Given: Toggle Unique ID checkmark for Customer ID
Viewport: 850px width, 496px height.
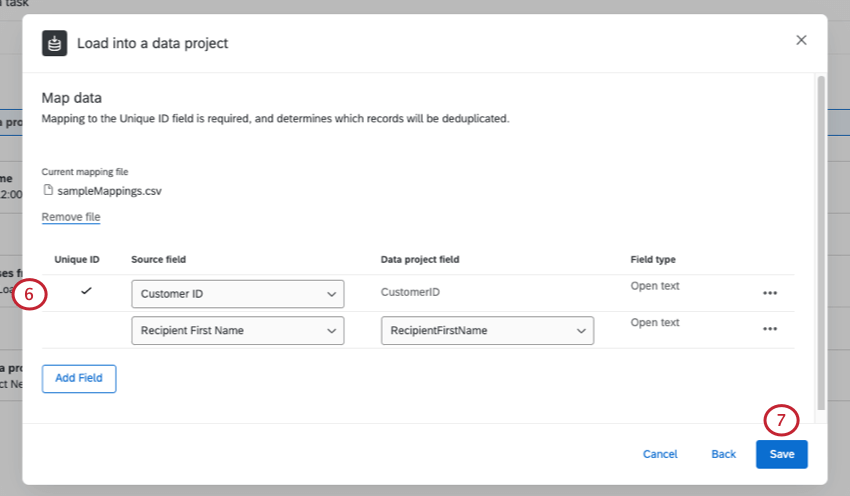Looking at the screenshot, I should [86, 291].
